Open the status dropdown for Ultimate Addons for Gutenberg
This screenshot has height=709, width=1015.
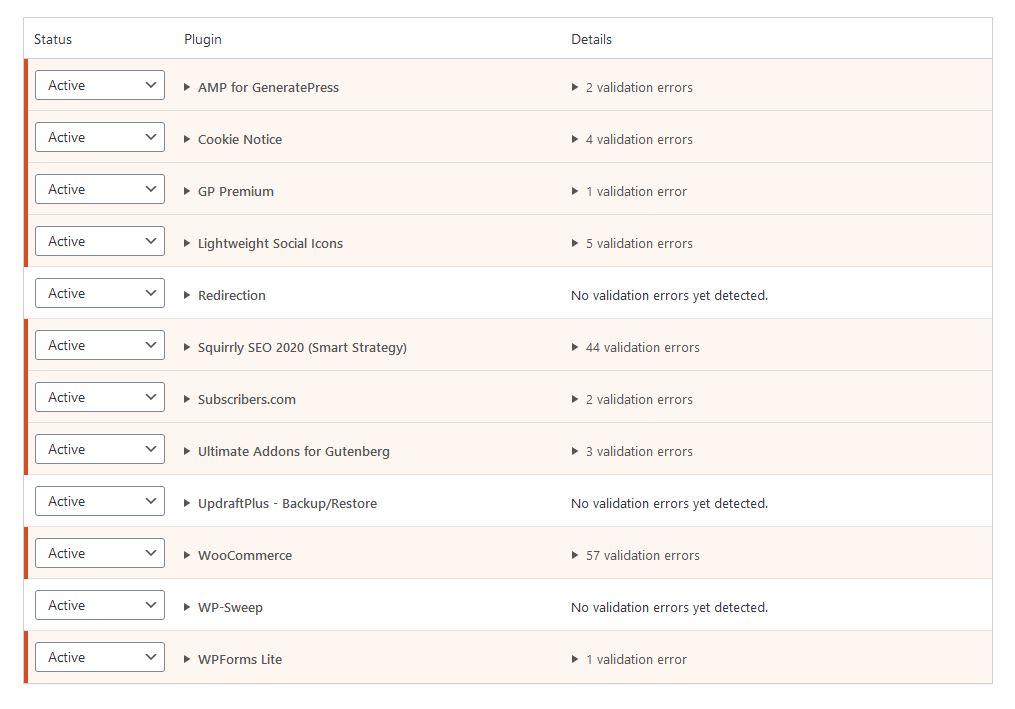(x=100, y=449)
